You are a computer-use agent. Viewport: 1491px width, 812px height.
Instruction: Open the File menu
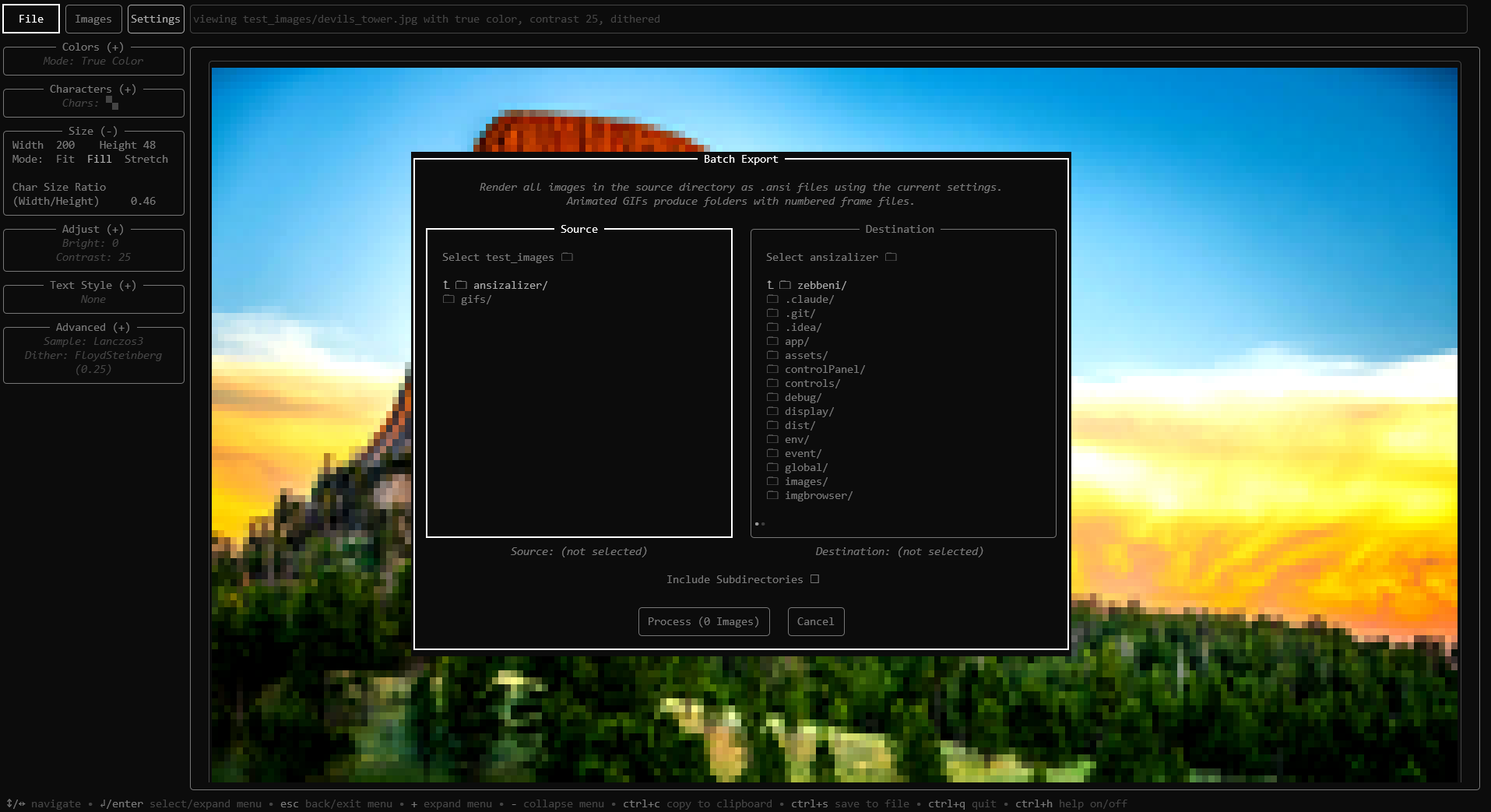point(31,19)
